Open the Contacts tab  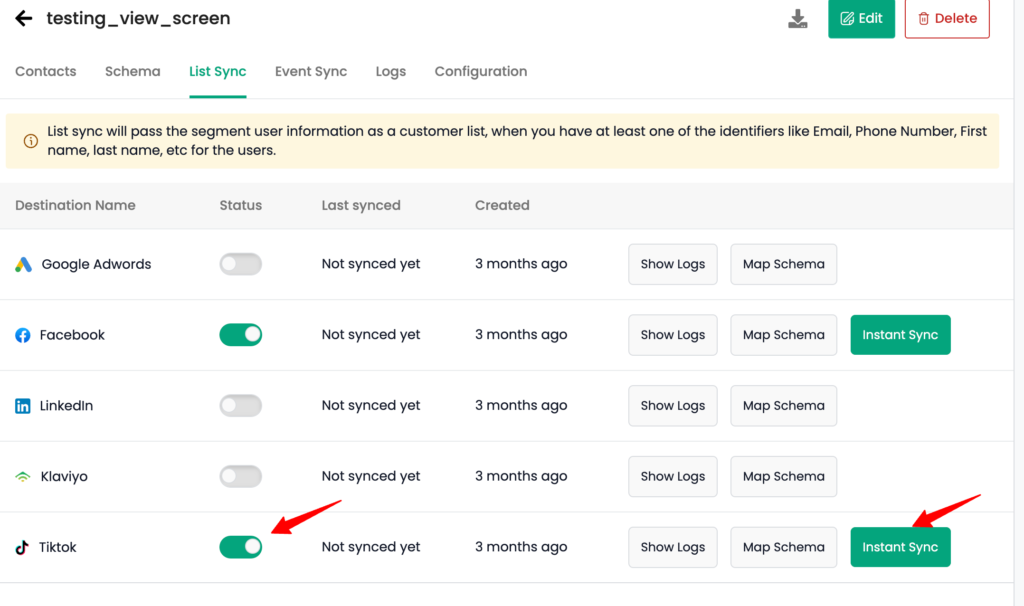pyautogui.click(x=46, y=71)
